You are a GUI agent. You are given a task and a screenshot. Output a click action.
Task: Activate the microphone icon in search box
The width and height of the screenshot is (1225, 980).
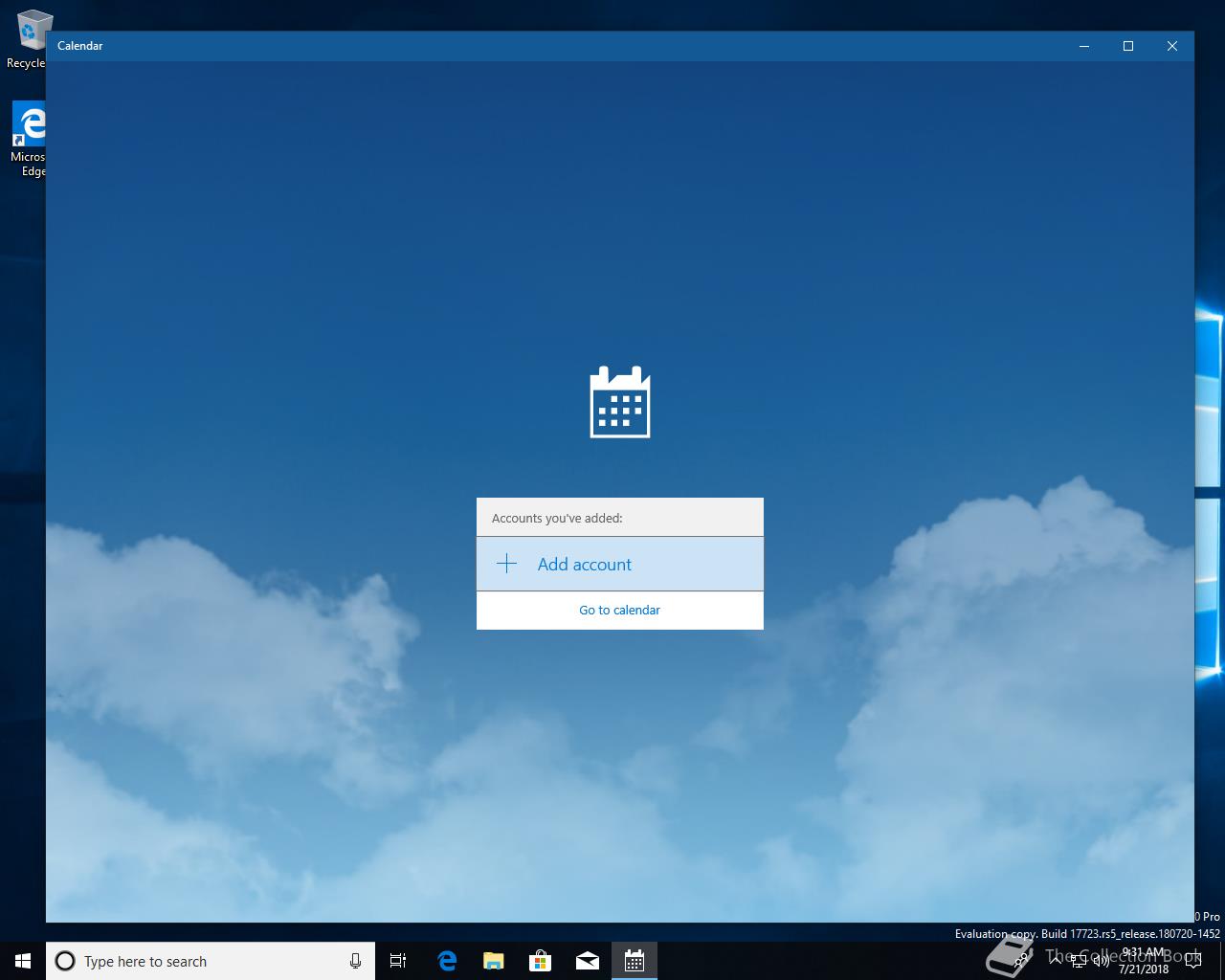[355, 961]
